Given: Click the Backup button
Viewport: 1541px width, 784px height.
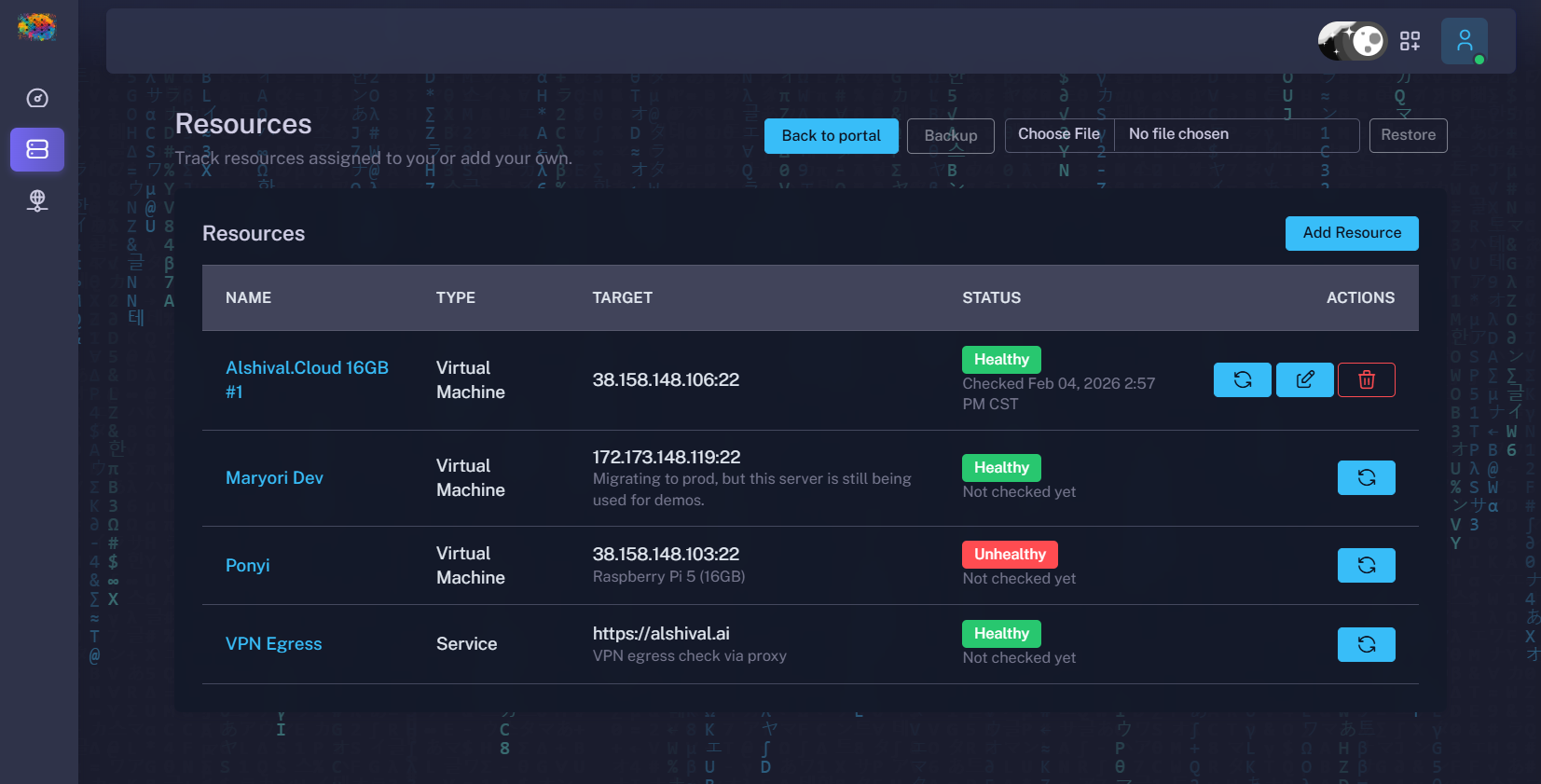Looking at the screenshot, I should 950,136.
